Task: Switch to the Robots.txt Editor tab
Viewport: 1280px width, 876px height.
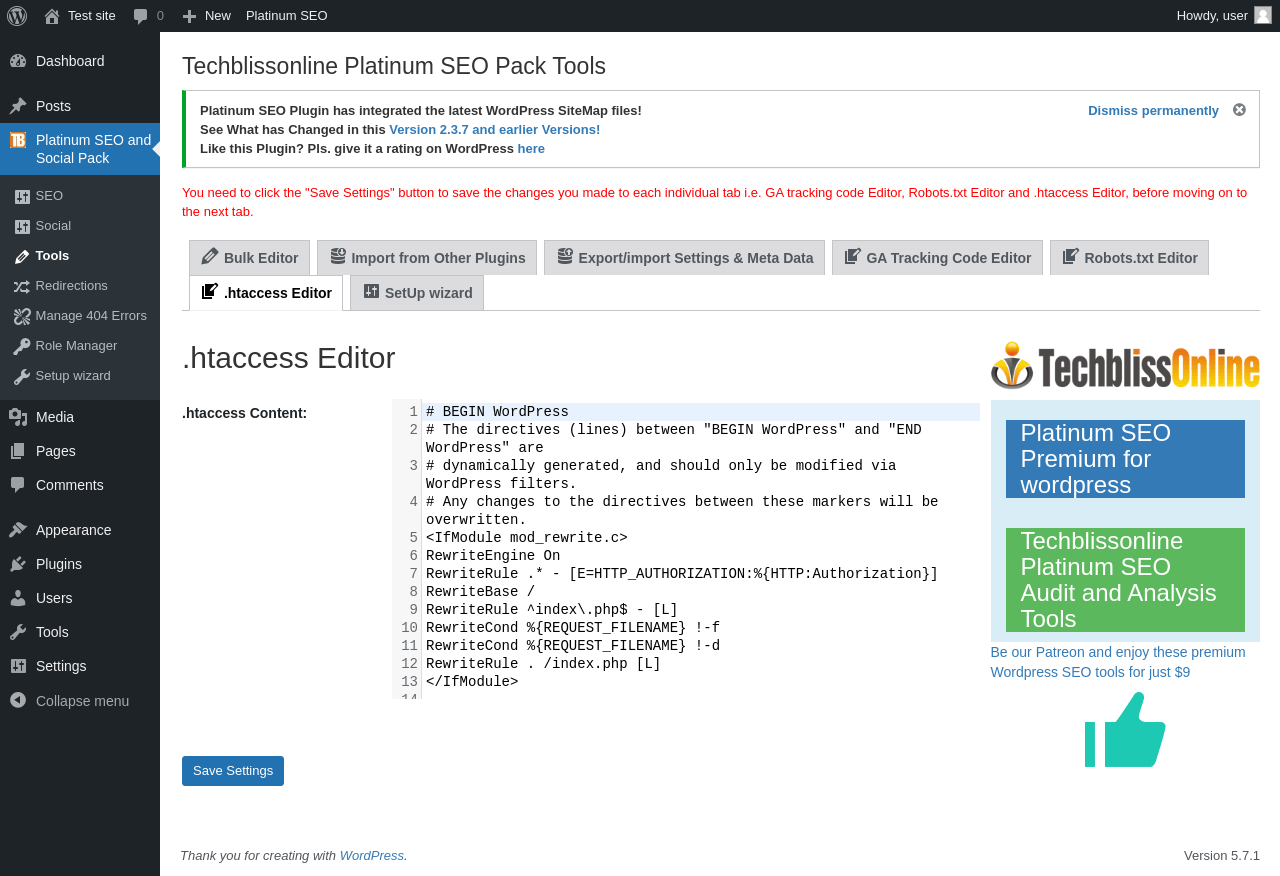Action: [1129, 258]
